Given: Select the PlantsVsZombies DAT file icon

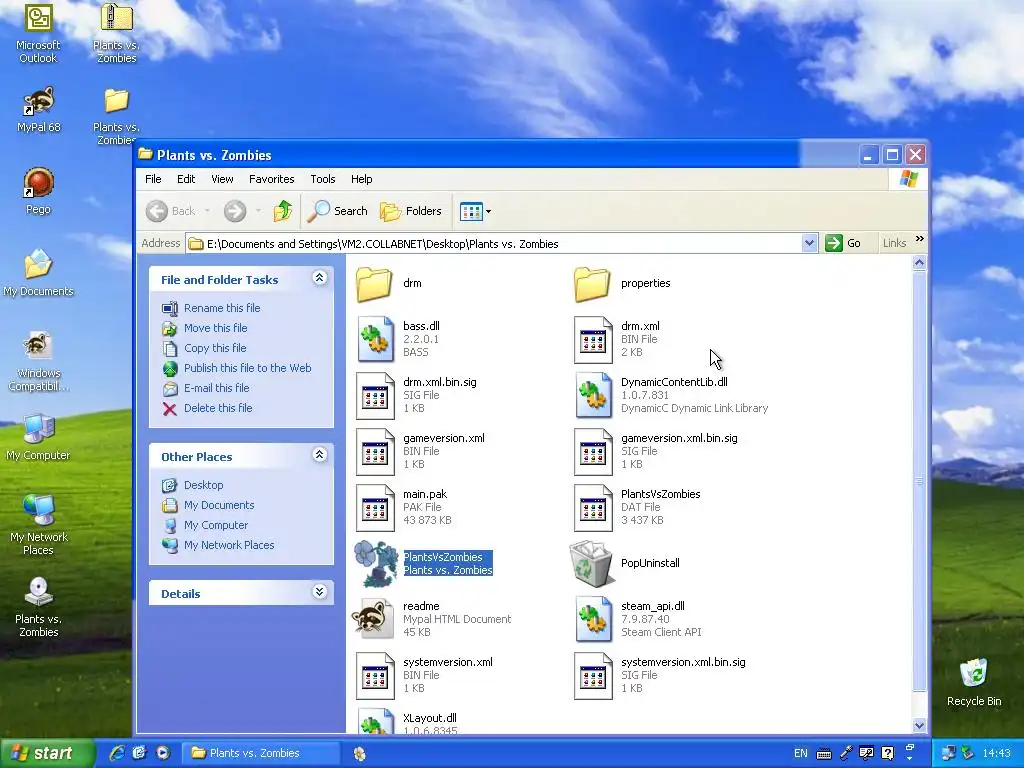Looking at the screenshot, I should point(593,507).
